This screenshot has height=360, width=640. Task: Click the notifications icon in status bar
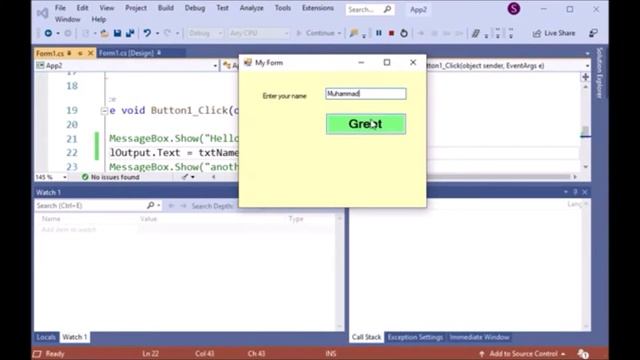pos(583,353)
